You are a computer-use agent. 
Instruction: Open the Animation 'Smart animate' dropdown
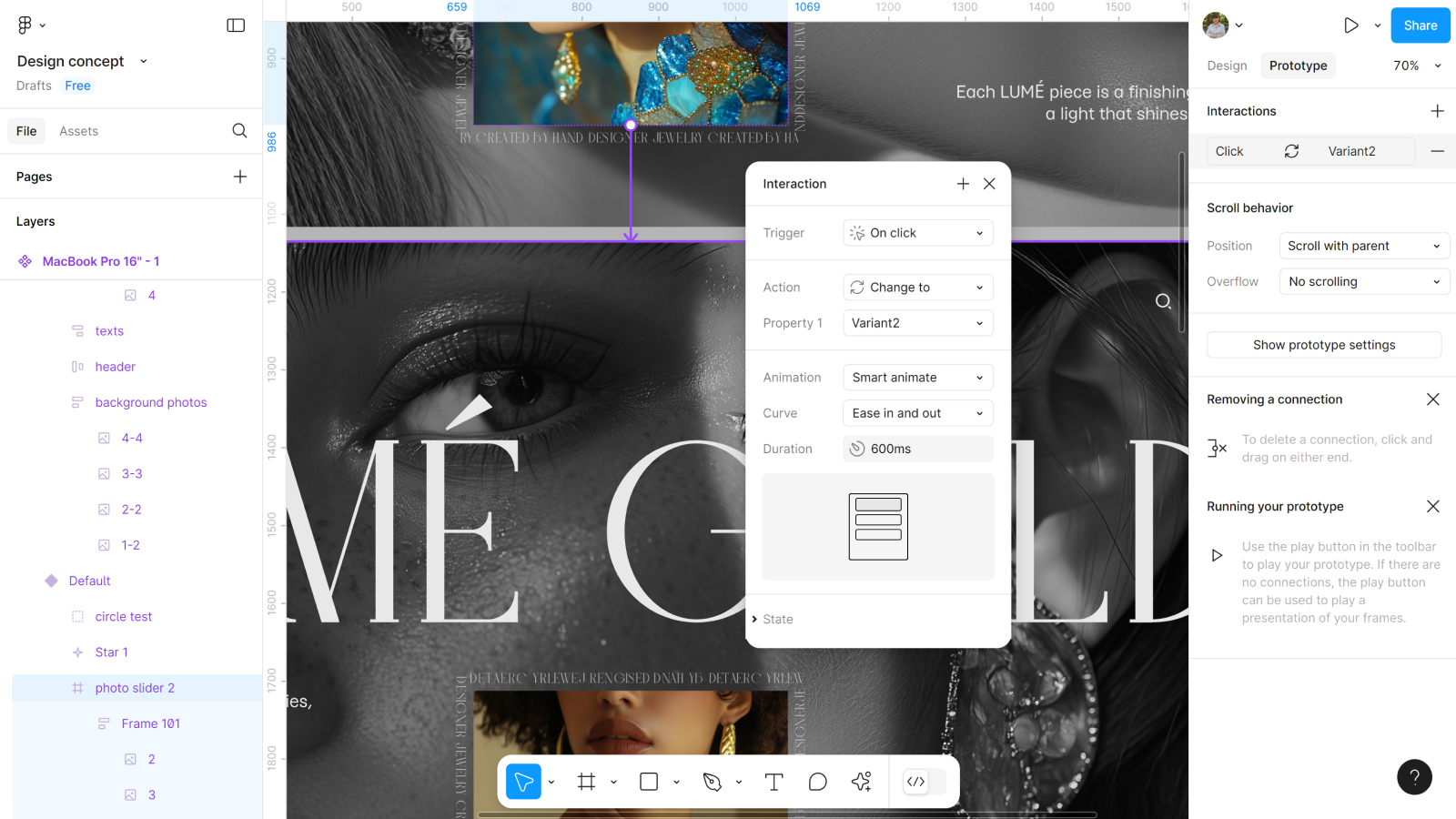click(x=917, y=378)
